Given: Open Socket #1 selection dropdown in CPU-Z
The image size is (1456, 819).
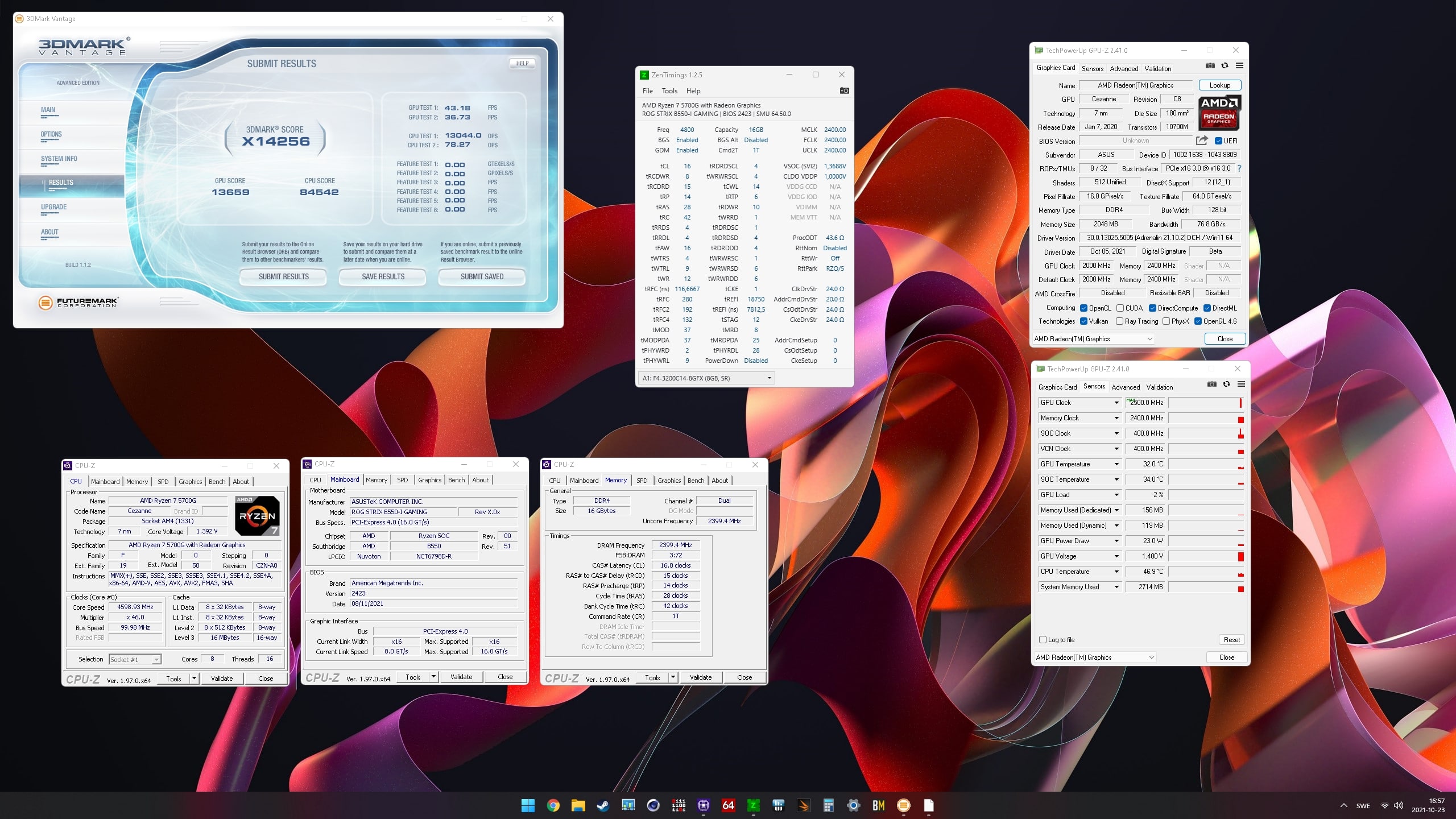Looking at the screenshot, I should coord(135,659).
